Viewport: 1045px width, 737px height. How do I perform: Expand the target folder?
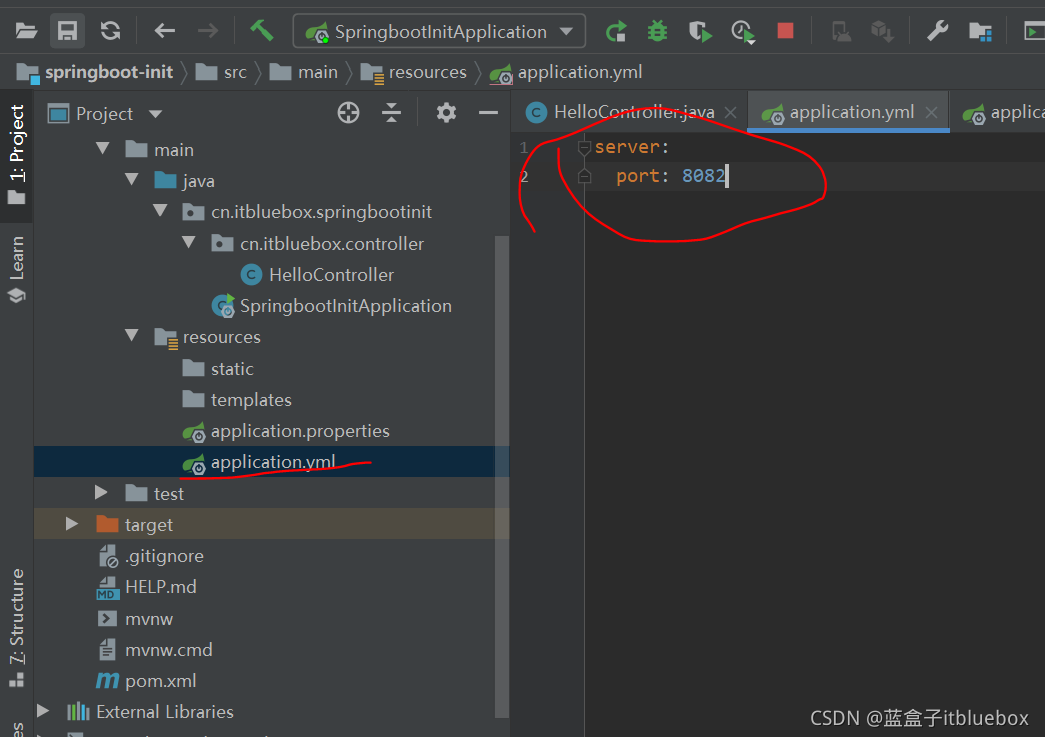(x=72, y=524)
